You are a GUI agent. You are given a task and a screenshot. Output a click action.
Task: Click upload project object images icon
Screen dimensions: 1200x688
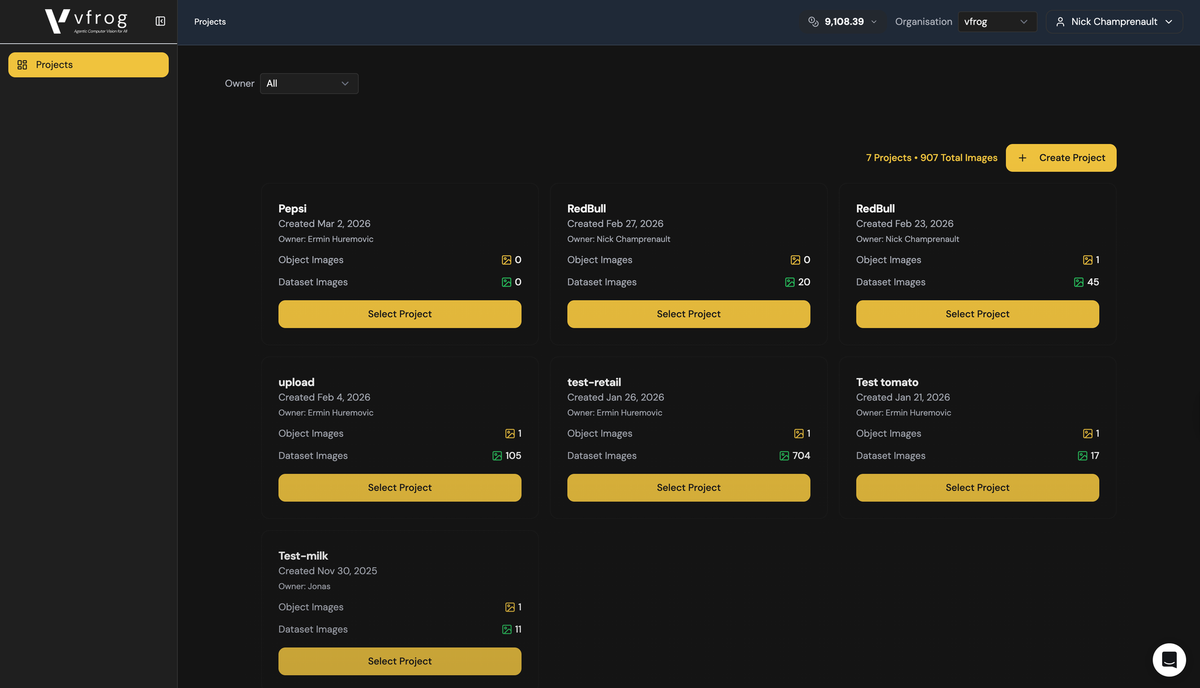[510, 434]
